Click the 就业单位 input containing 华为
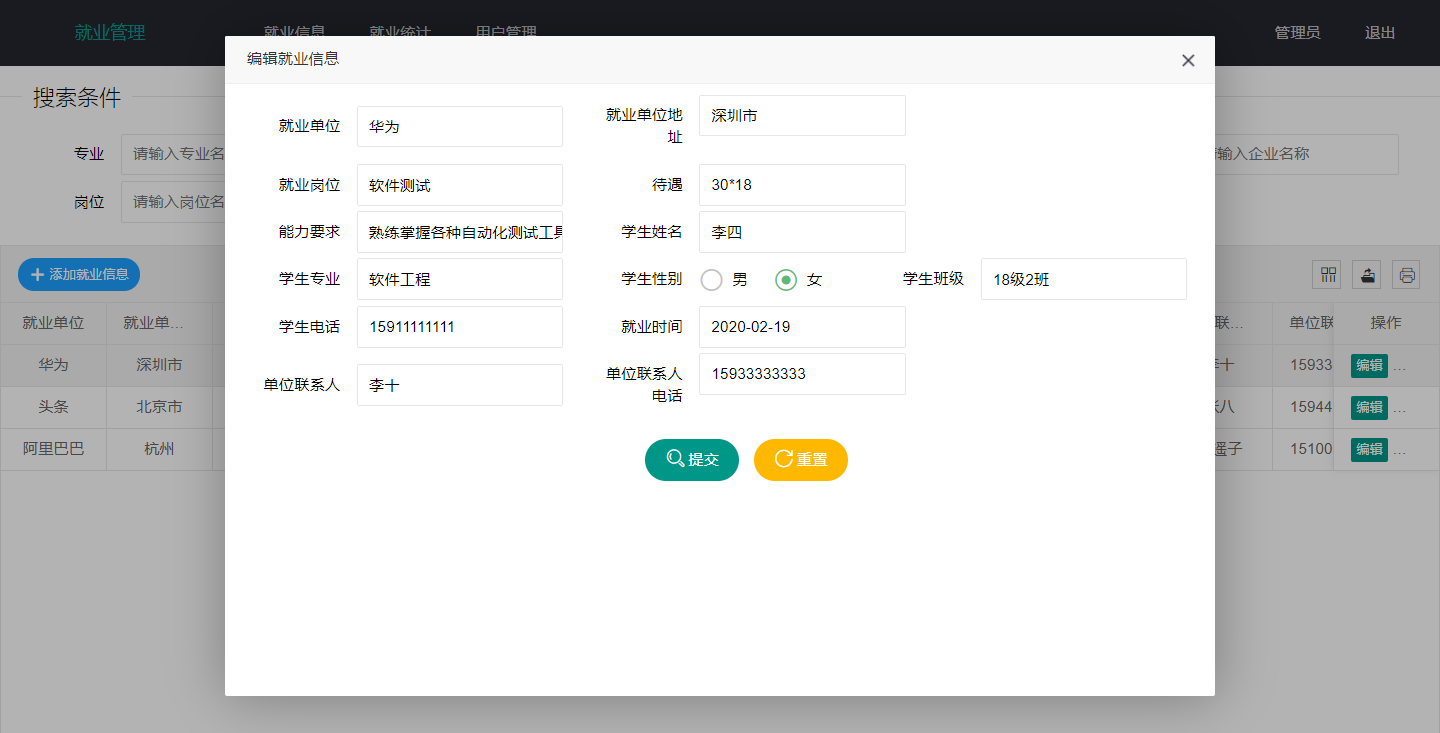The height and width of the screenshot is (733, 1440). [x=460, y=127]
